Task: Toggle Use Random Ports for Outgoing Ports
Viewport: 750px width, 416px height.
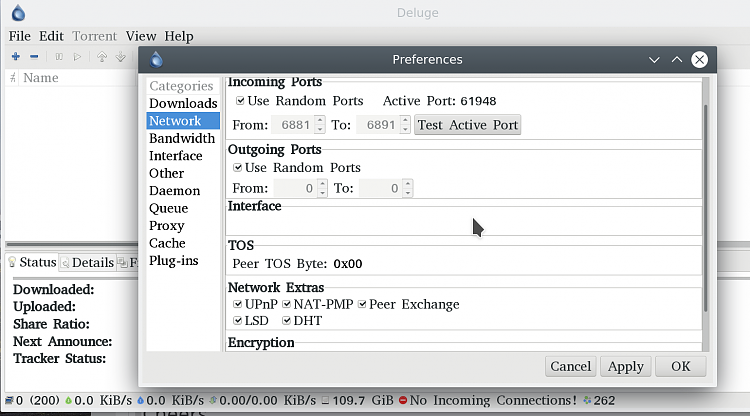Action: 238,167
